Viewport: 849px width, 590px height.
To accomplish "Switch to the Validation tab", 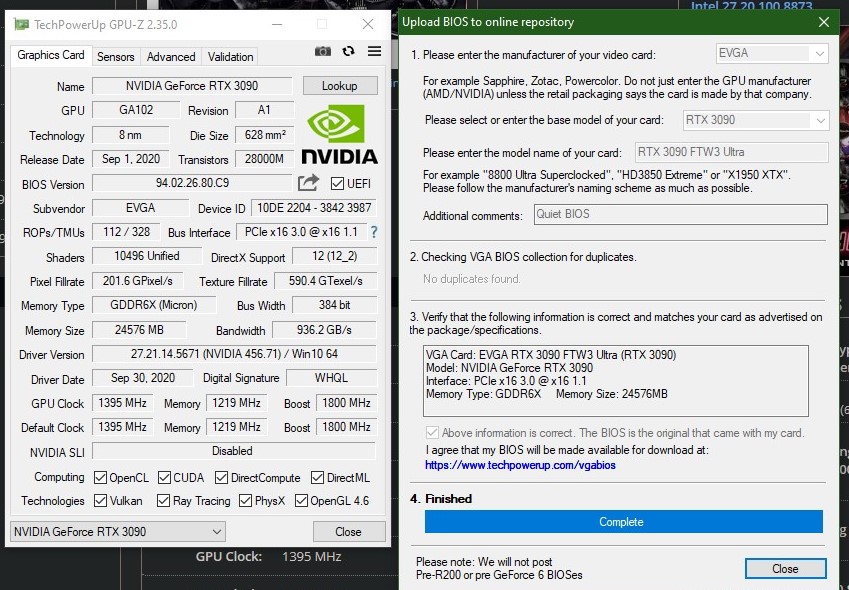I will pyautogui.click(x=230, y=57).
